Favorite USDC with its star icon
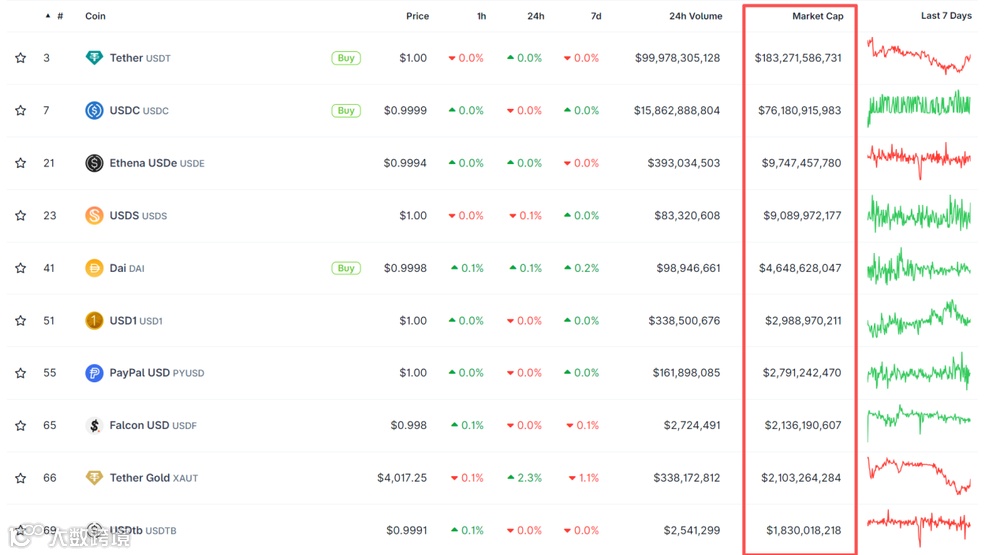1000x555 pixels. (20, 110)
